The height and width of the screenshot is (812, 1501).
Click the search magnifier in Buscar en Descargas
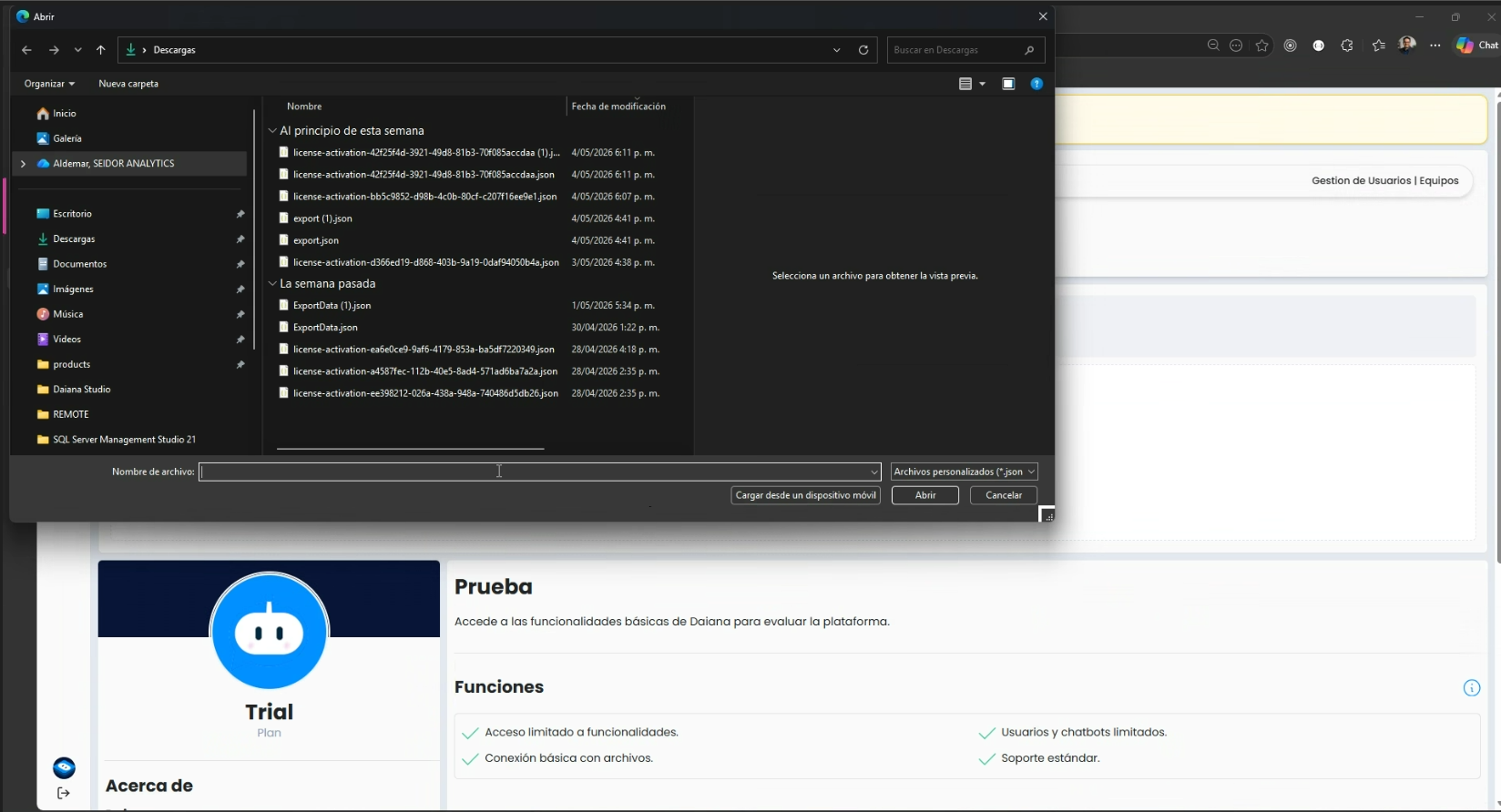[x=1029, y=50]
